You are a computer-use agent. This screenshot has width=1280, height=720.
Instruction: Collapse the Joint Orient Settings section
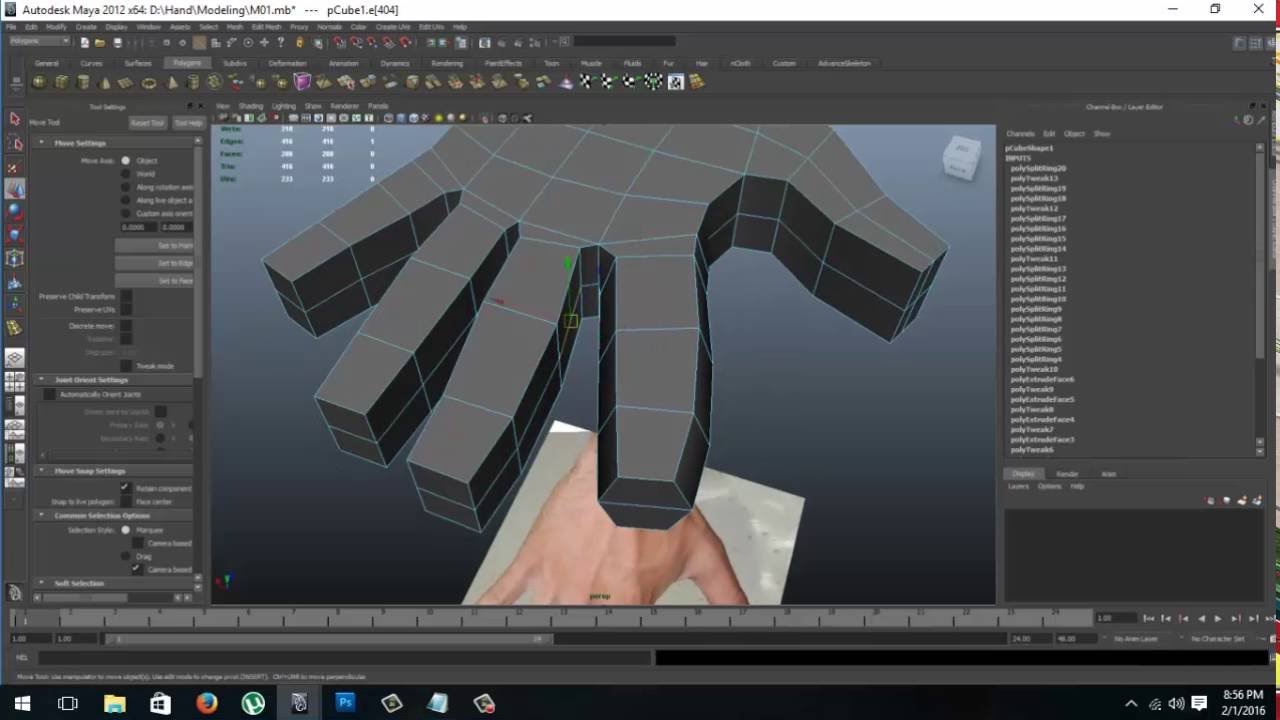click(x=42, y=380)
